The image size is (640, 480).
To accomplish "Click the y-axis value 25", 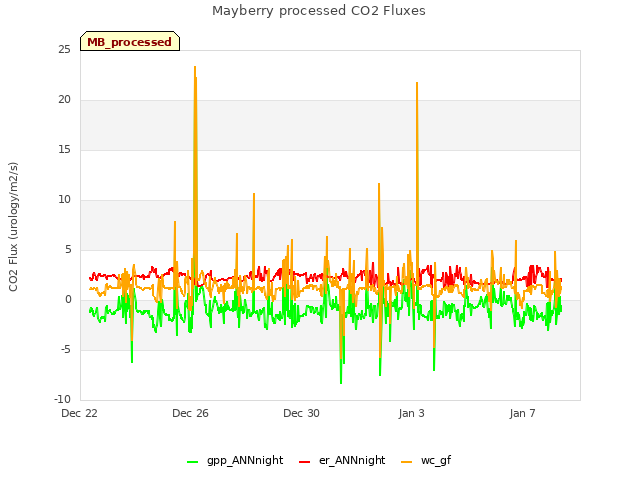I will coord(64,50).
